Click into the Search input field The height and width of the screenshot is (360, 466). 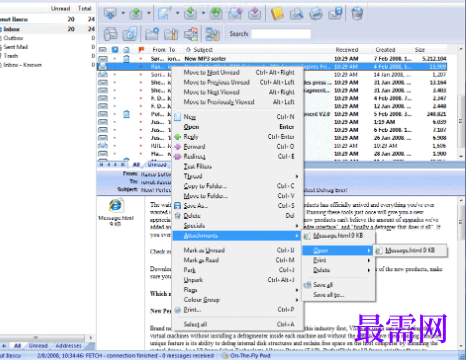tap(281, 34)
